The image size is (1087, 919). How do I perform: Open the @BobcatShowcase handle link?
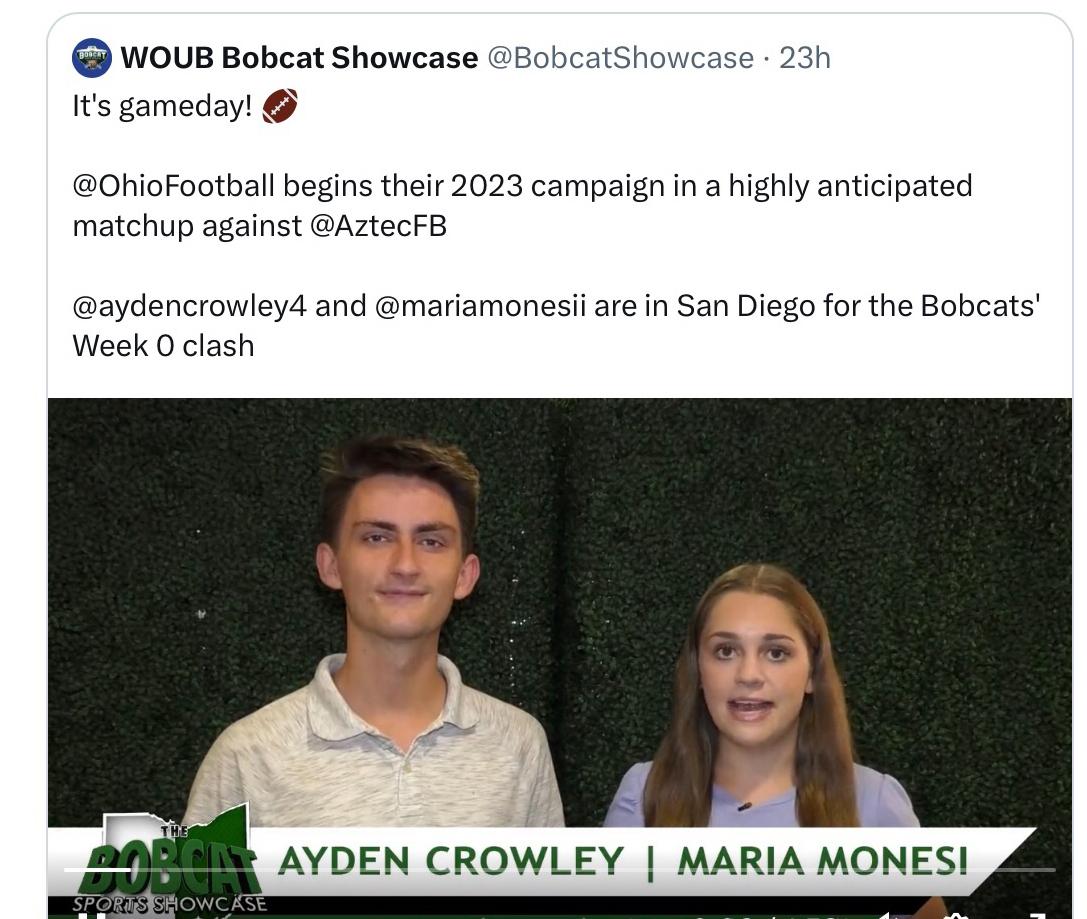coord(620,58)
